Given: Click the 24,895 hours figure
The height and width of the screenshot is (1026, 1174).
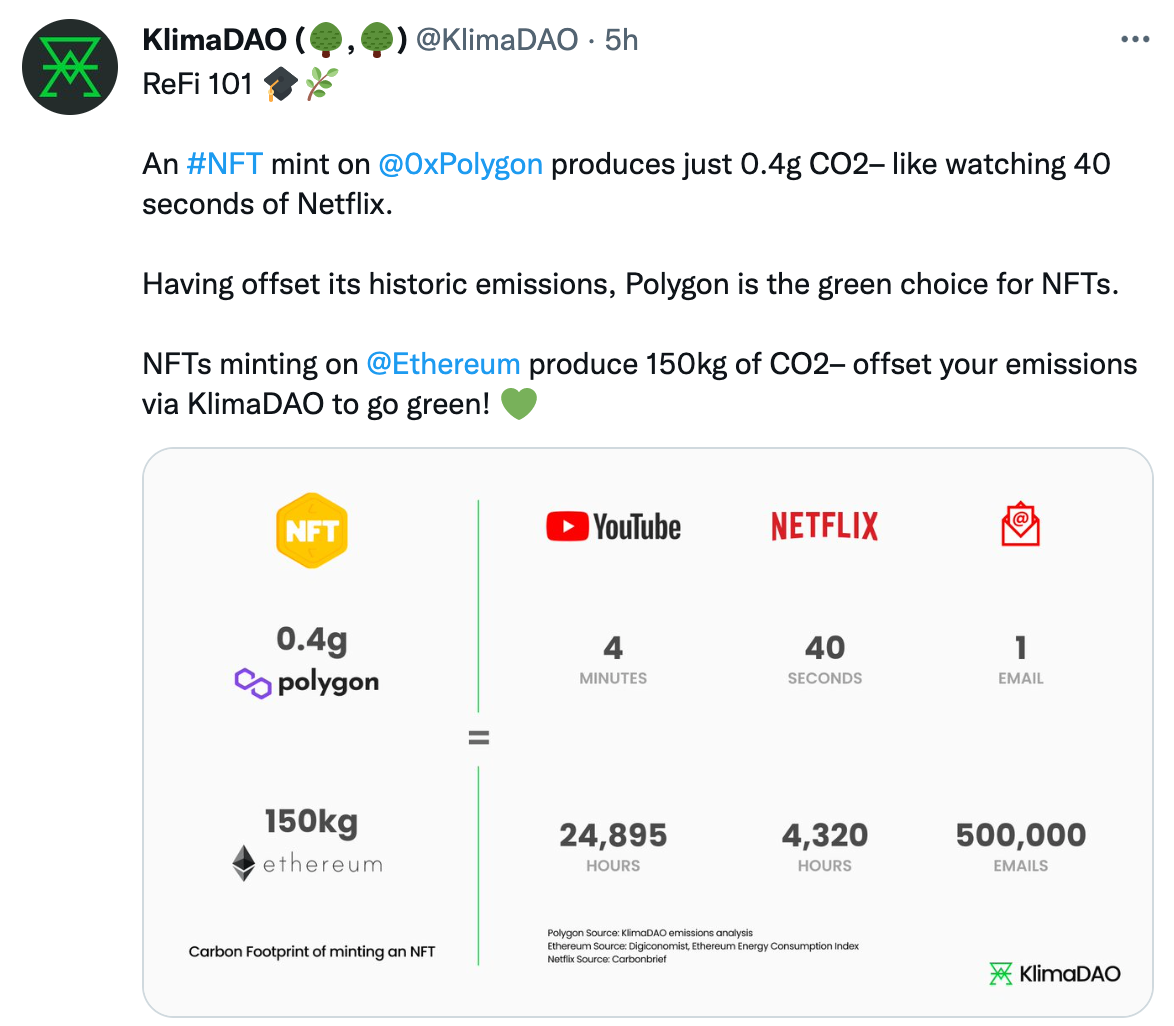Looking at the screenshot, I should [x=613, y=836].
